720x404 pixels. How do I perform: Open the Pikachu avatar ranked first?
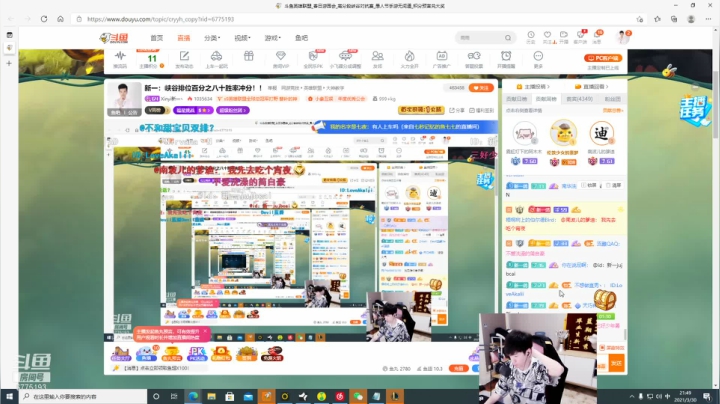[563, 133]
